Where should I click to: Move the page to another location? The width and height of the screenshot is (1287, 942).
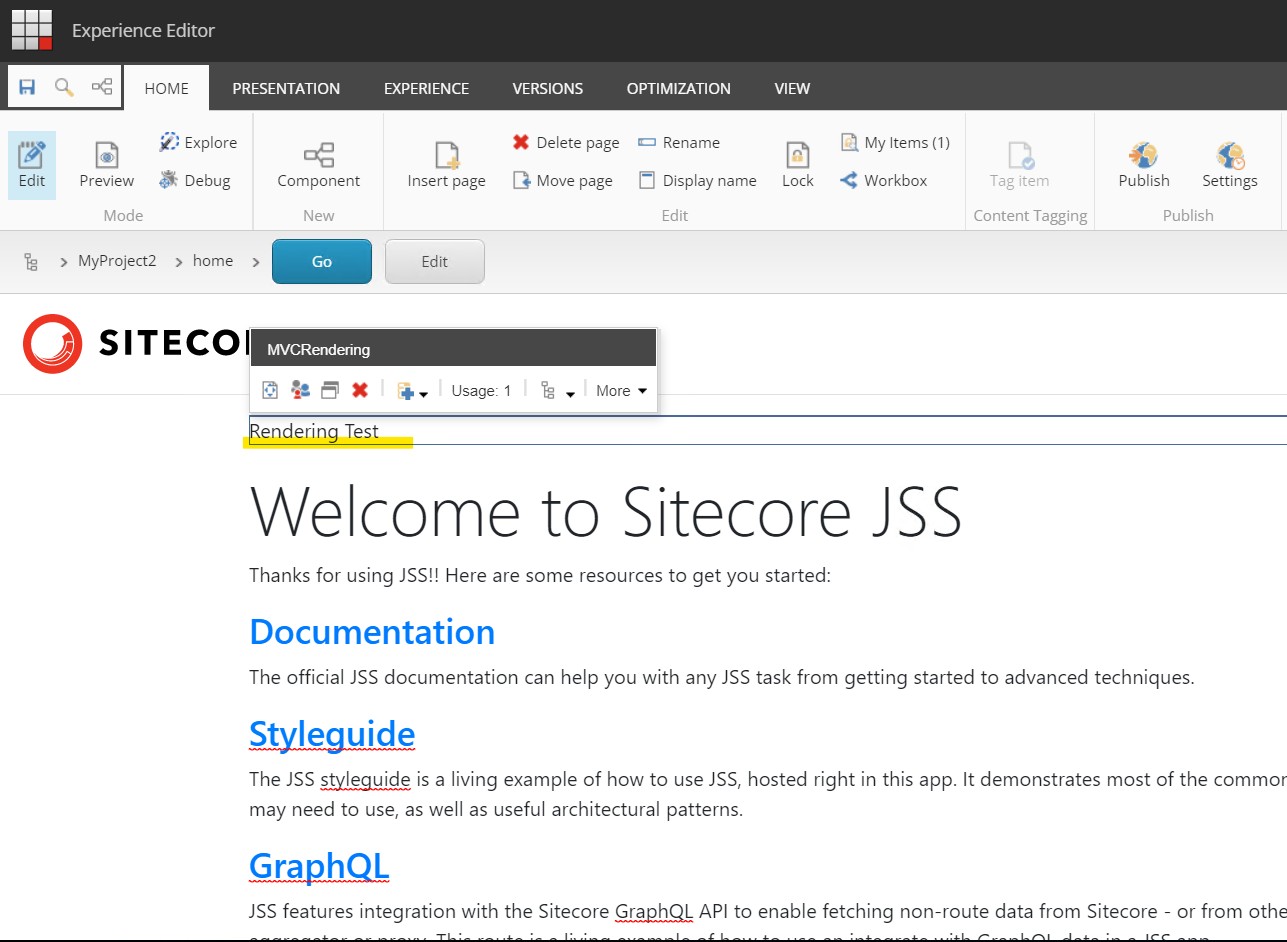pos(562,181)
